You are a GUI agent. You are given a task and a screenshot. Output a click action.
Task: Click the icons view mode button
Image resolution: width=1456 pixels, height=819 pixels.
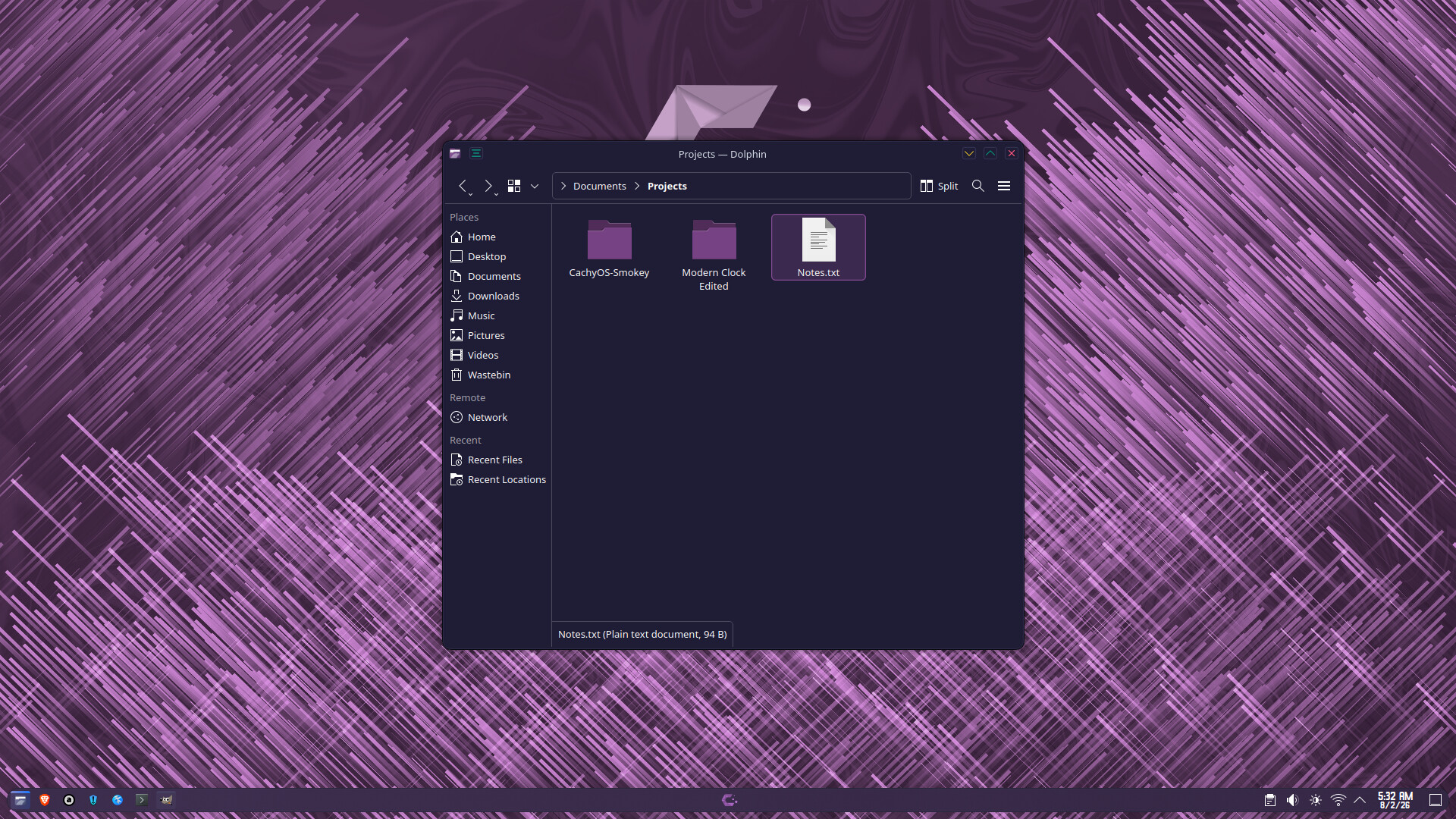(514, 186)
